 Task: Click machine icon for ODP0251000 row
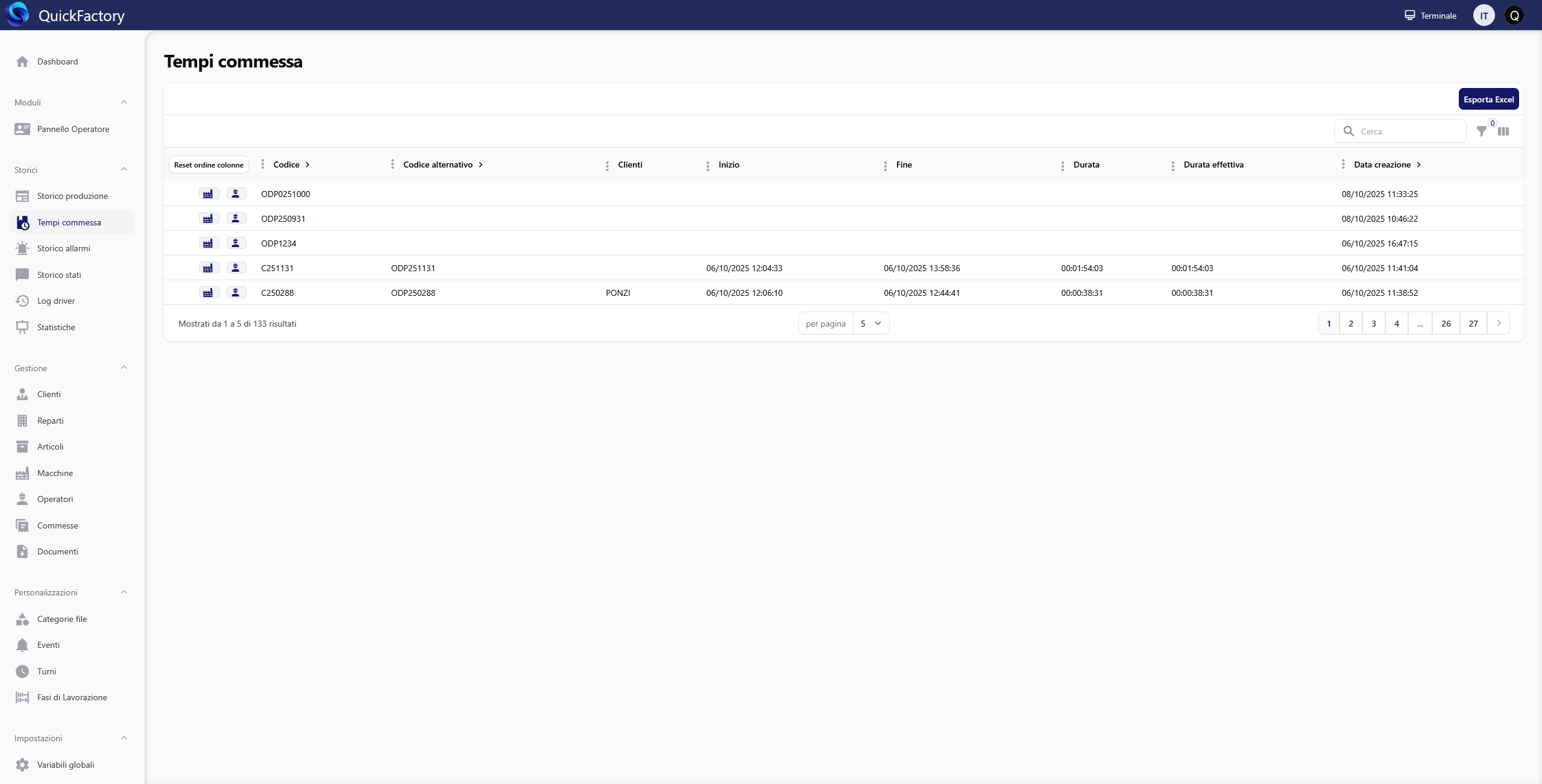click(x=208, y=194)
